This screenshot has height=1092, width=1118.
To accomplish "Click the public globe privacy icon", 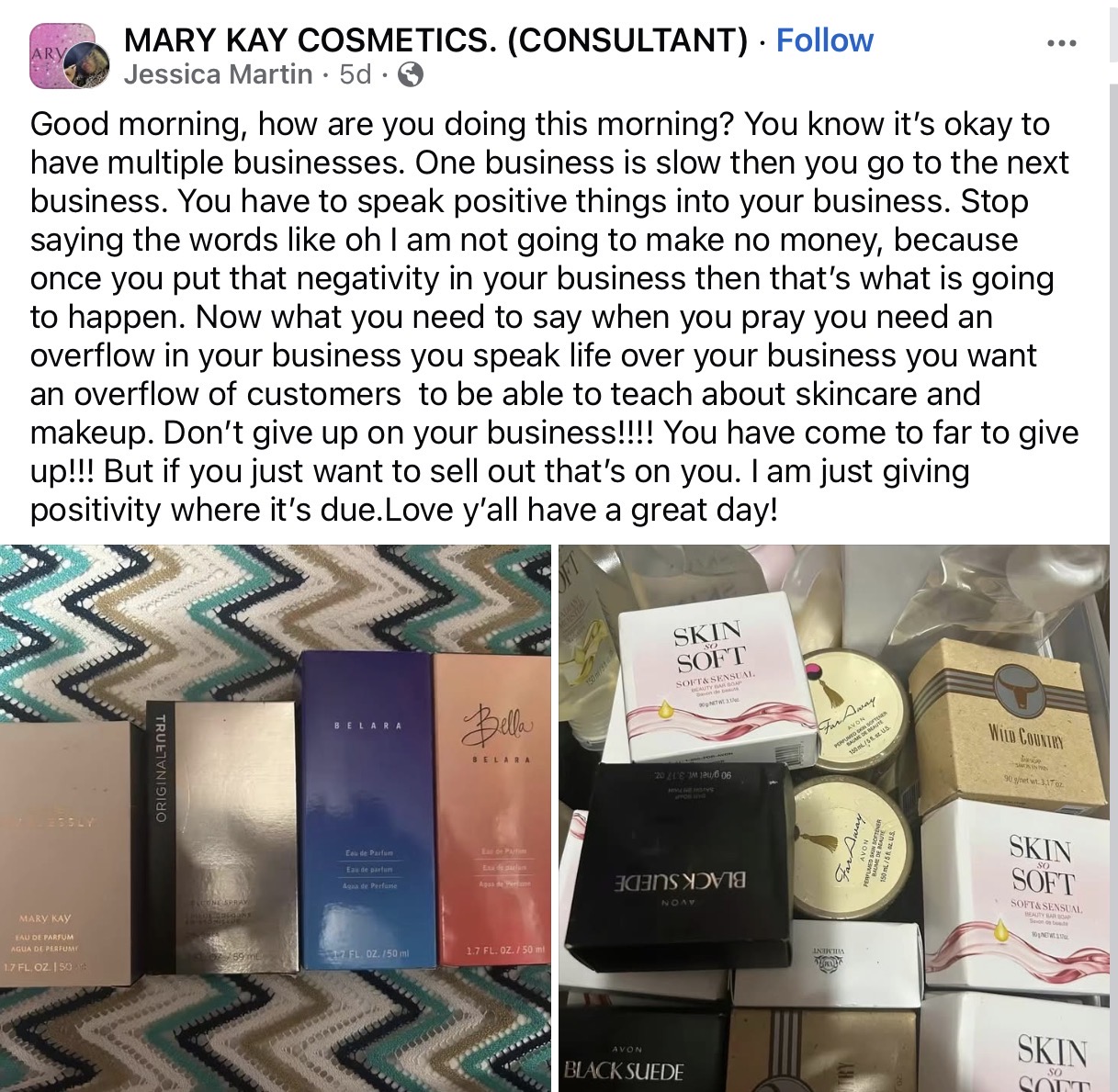I will tap(411, 74).
